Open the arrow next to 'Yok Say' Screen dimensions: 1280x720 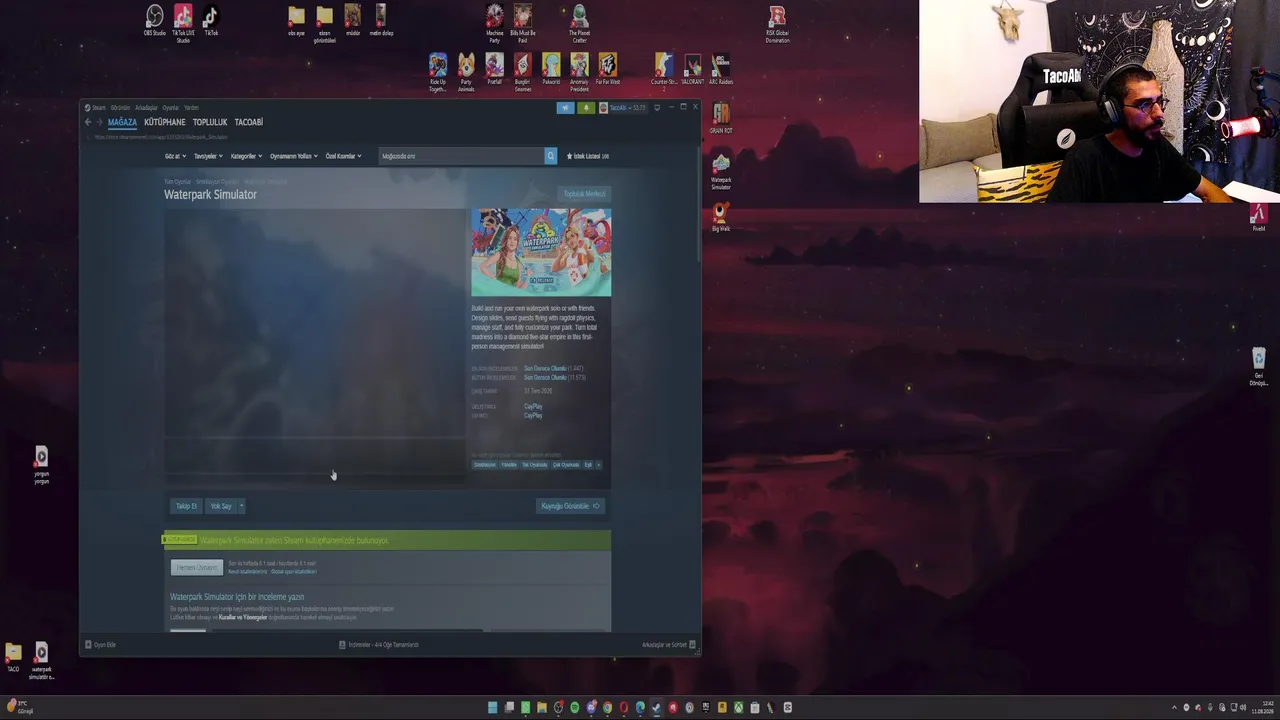[241, 506]
